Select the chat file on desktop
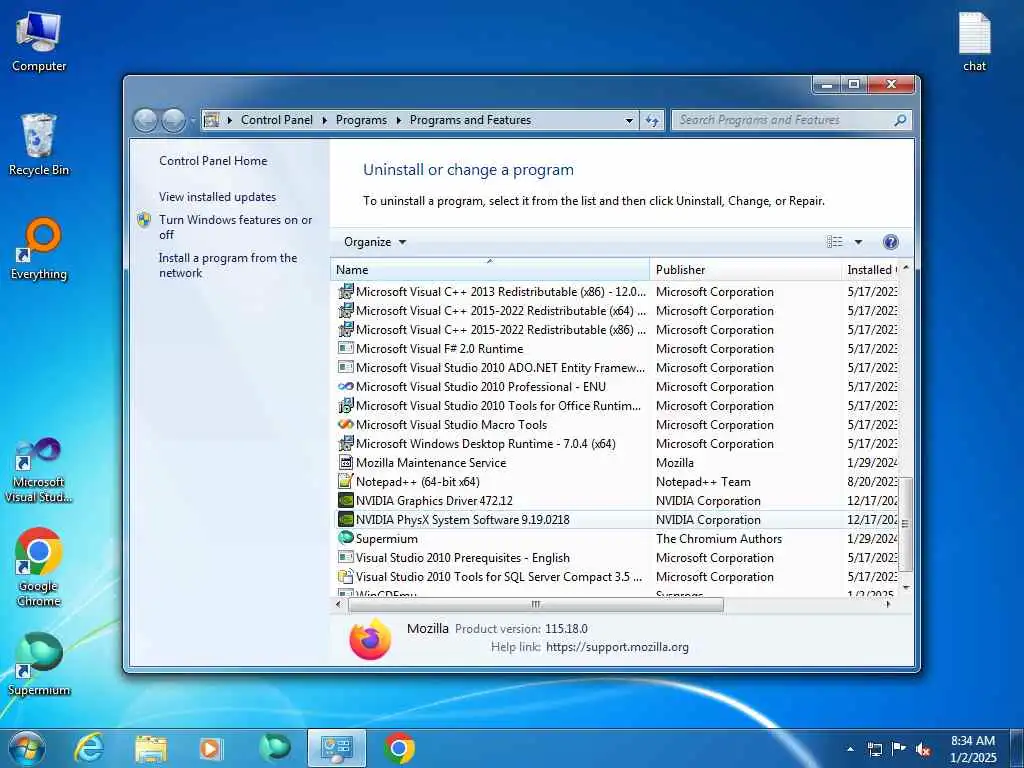This screenshot has height=768, width=1024. (x=974, y=41)
